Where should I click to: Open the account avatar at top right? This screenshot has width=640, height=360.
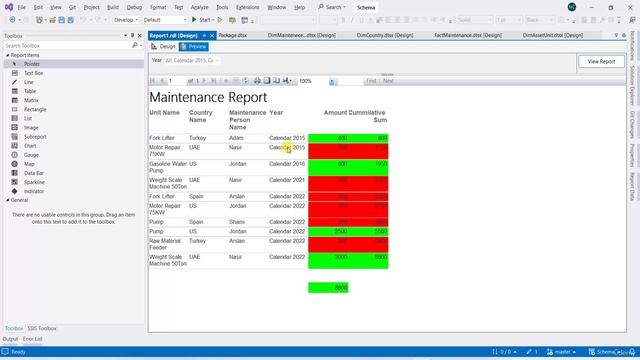coord(572,7)
